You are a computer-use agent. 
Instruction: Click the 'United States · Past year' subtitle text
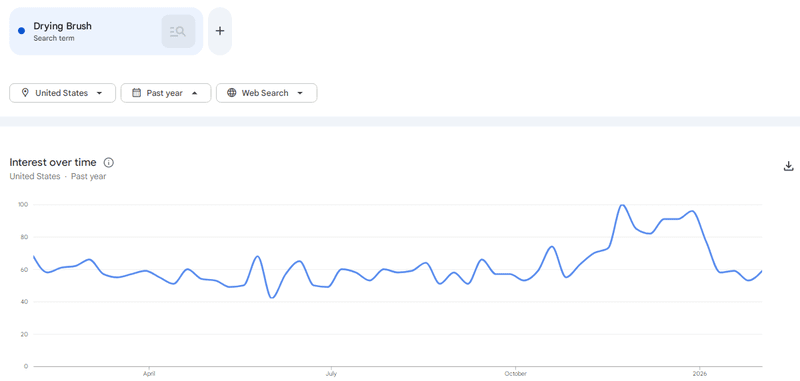pos(58,176)
